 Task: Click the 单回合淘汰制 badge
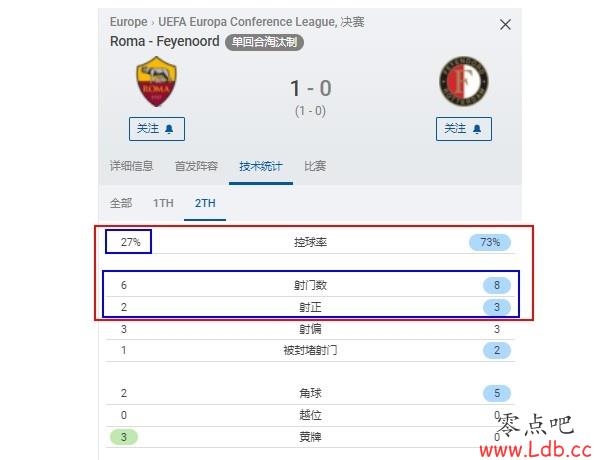264,42
